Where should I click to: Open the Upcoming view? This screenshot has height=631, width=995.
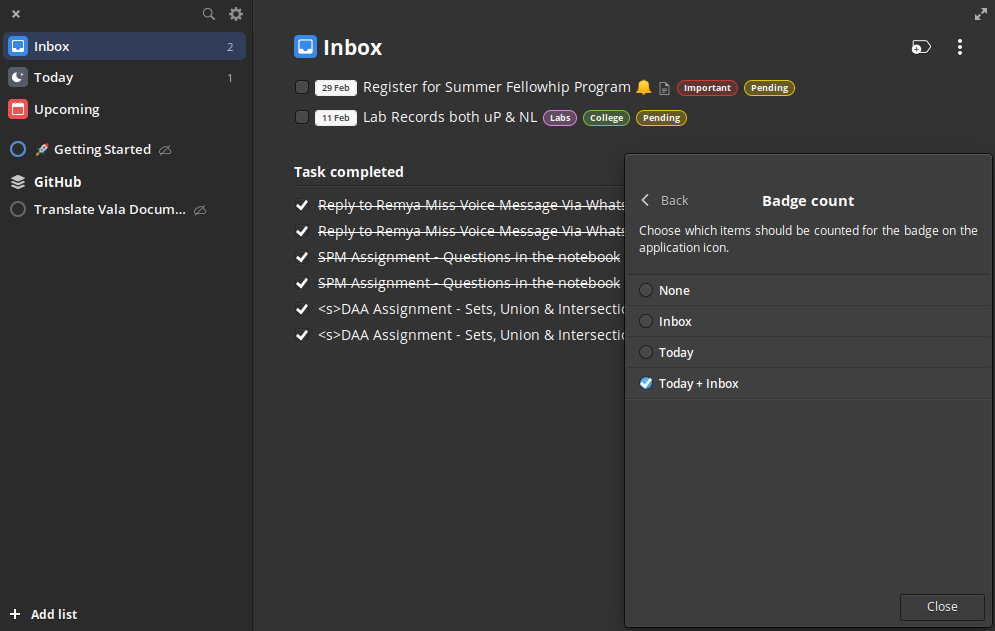click(x=124, y=109)
